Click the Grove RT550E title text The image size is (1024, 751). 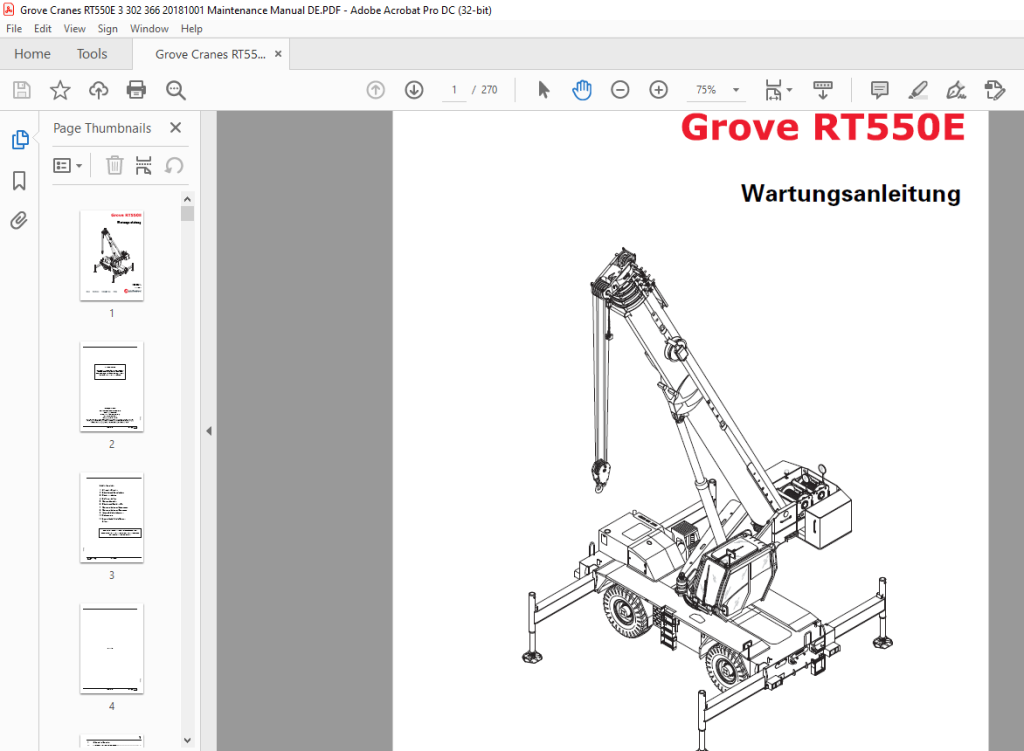pos(823,127)
